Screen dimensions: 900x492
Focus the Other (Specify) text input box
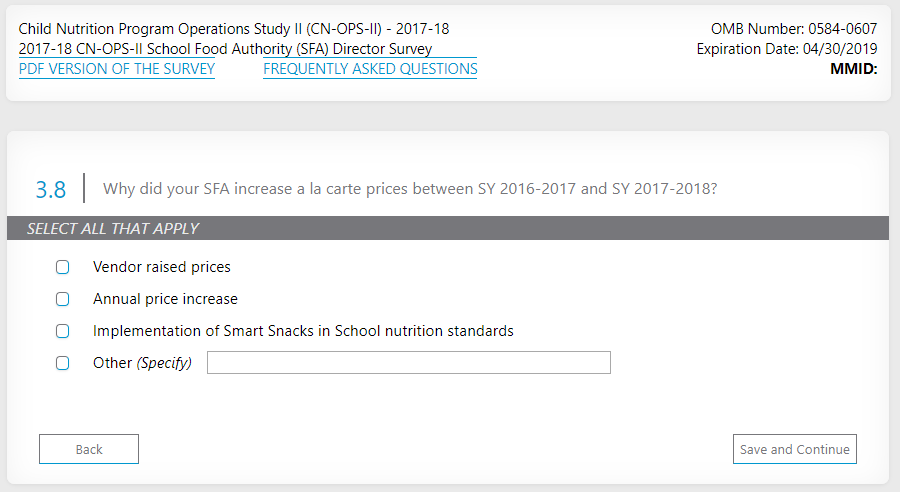[x=408, y=363]
